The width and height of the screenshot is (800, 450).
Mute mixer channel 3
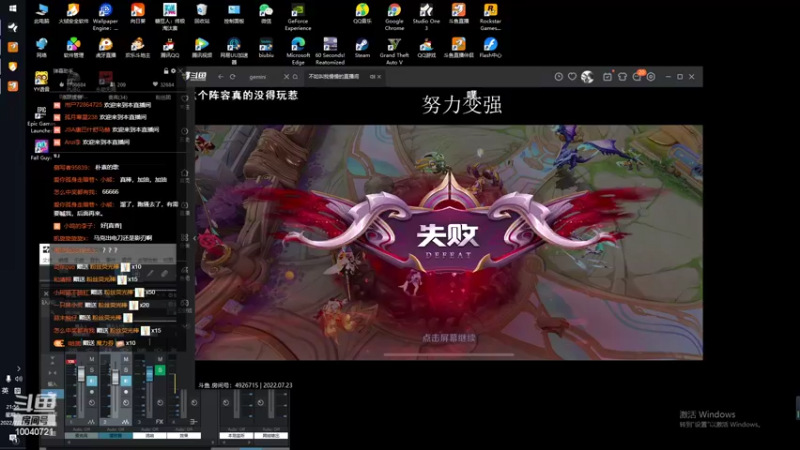click(x=160, y=359)
